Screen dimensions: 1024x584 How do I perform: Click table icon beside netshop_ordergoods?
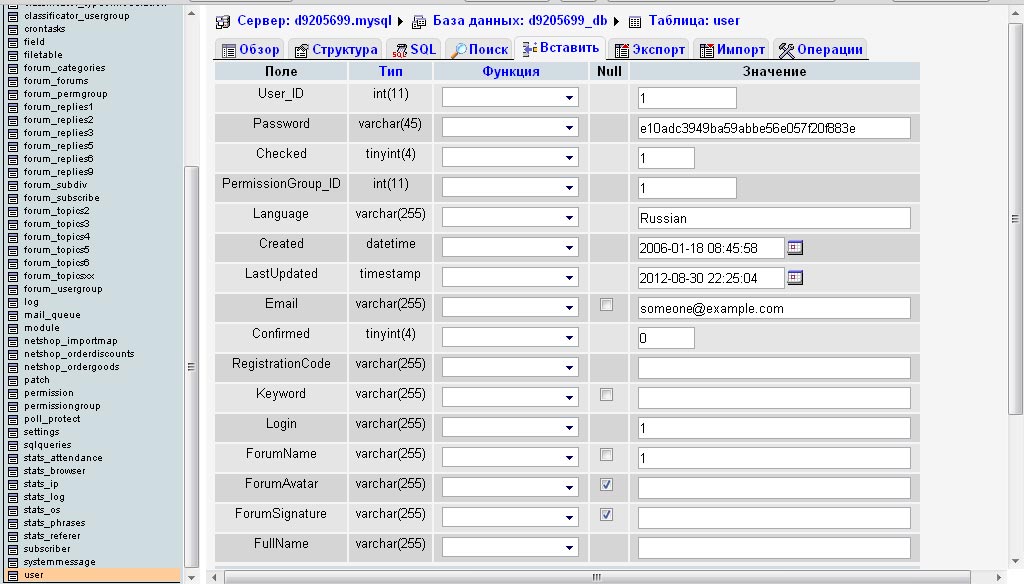pyautogui.click(x=12, y=367)
